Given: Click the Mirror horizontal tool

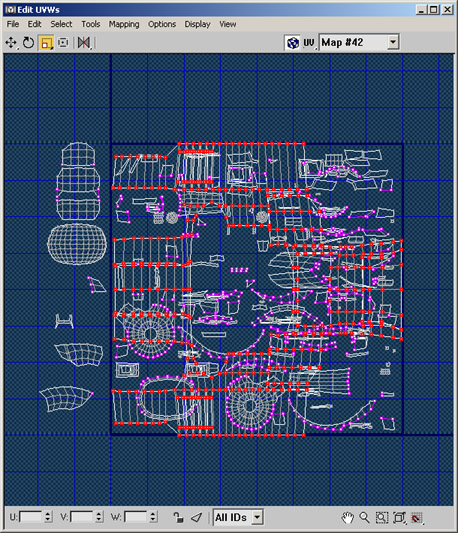Looking at the screenshot, I should (84, 43).
